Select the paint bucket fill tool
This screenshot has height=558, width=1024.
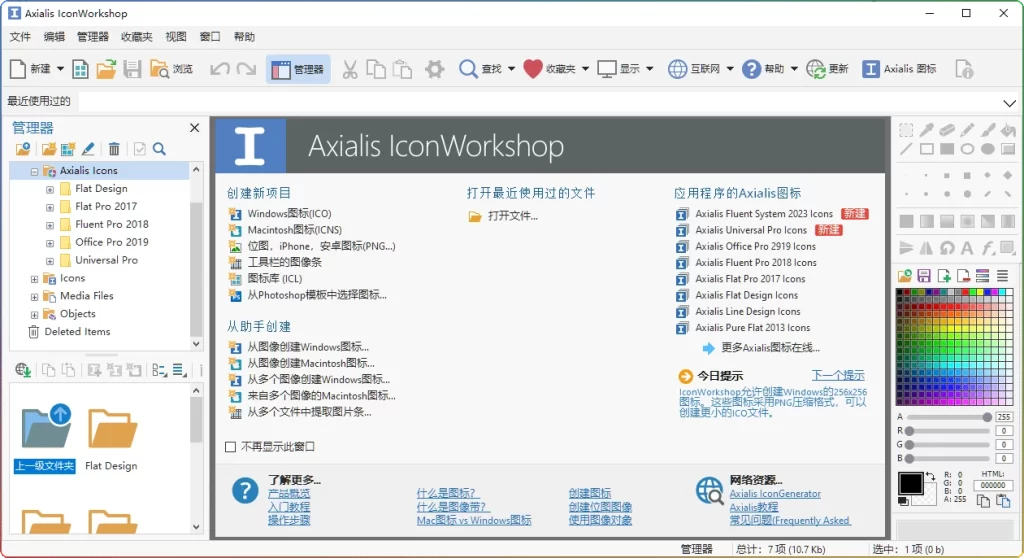1008,130
